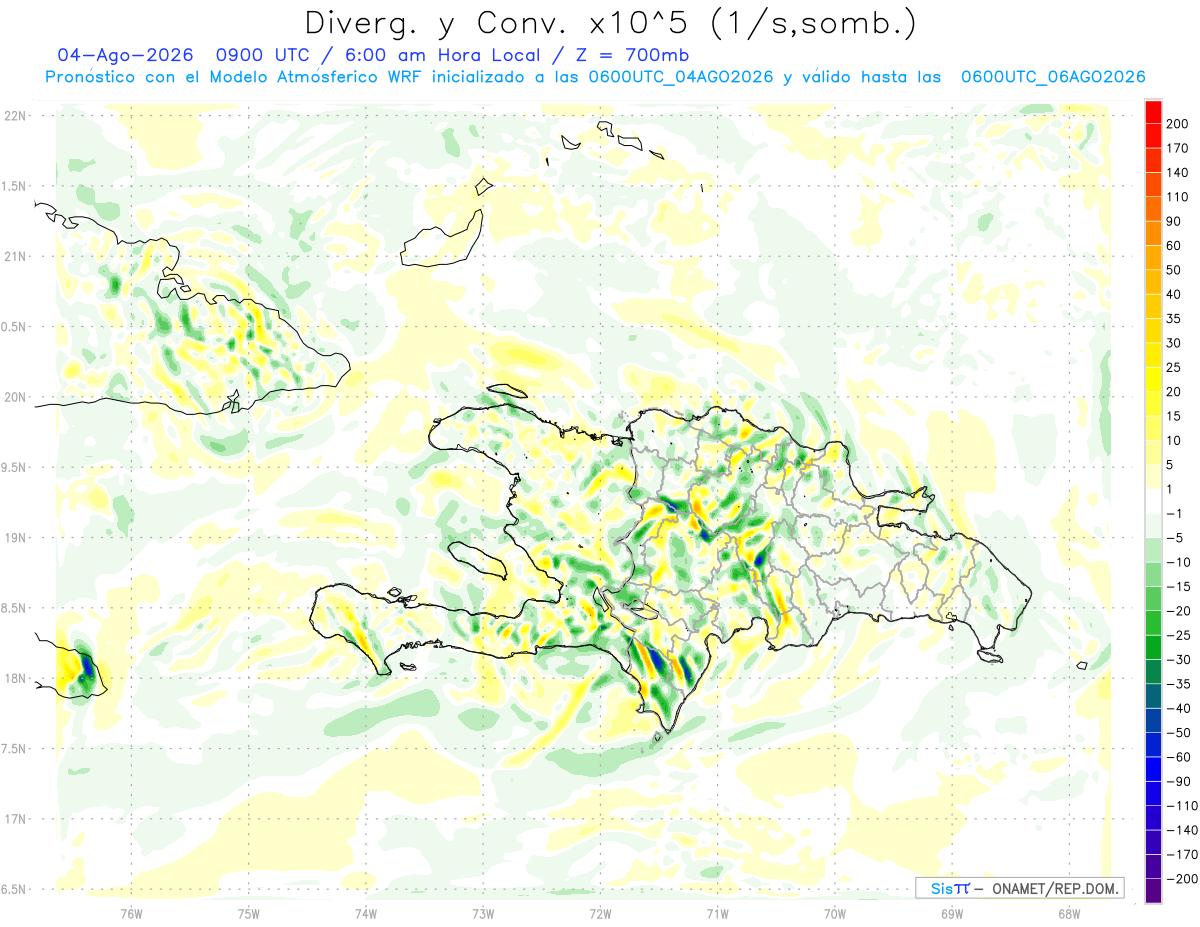Image resolution: width=1200 pixels, height=927 pixels.
Task: Click the "ONAMET/REP.DOM." credit label
Action: coord(1055,888)
